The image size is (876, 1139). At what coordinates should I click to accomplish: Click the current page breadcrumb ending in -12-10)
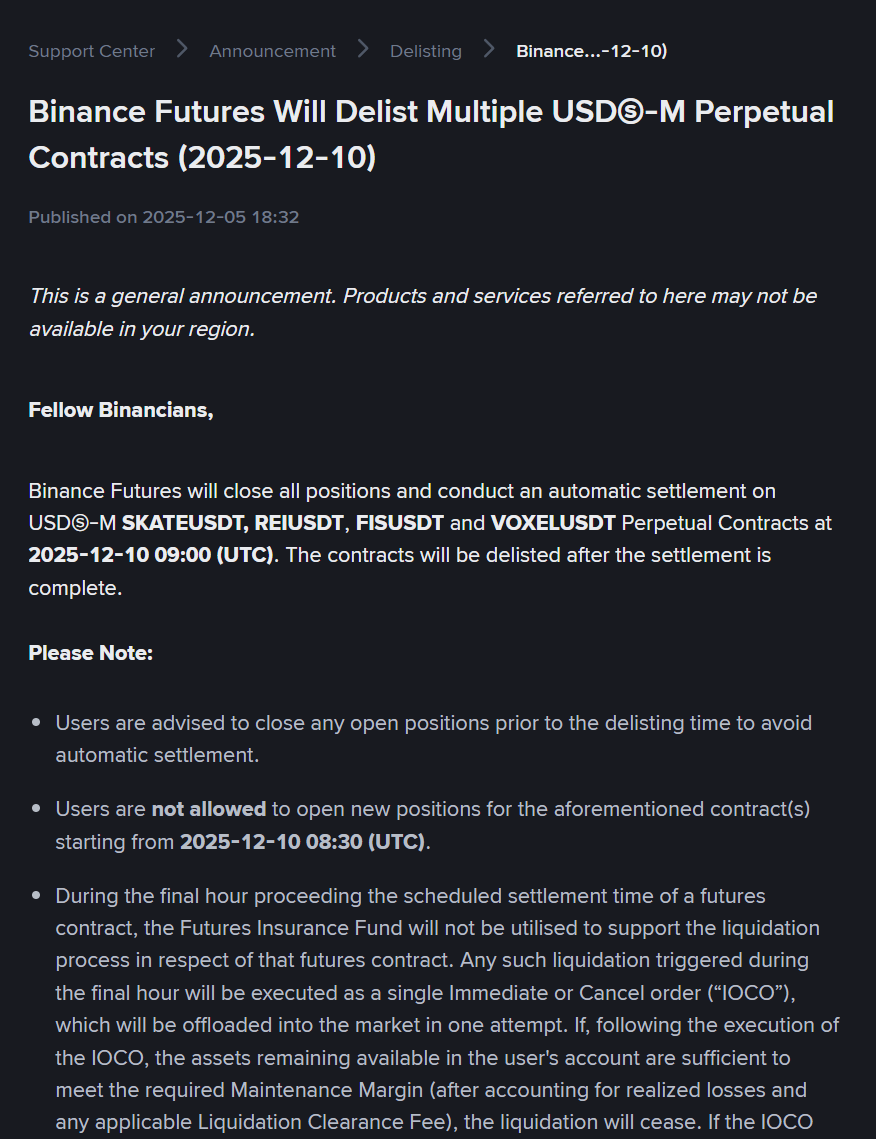pyautogui.click(x=591, y=51)
